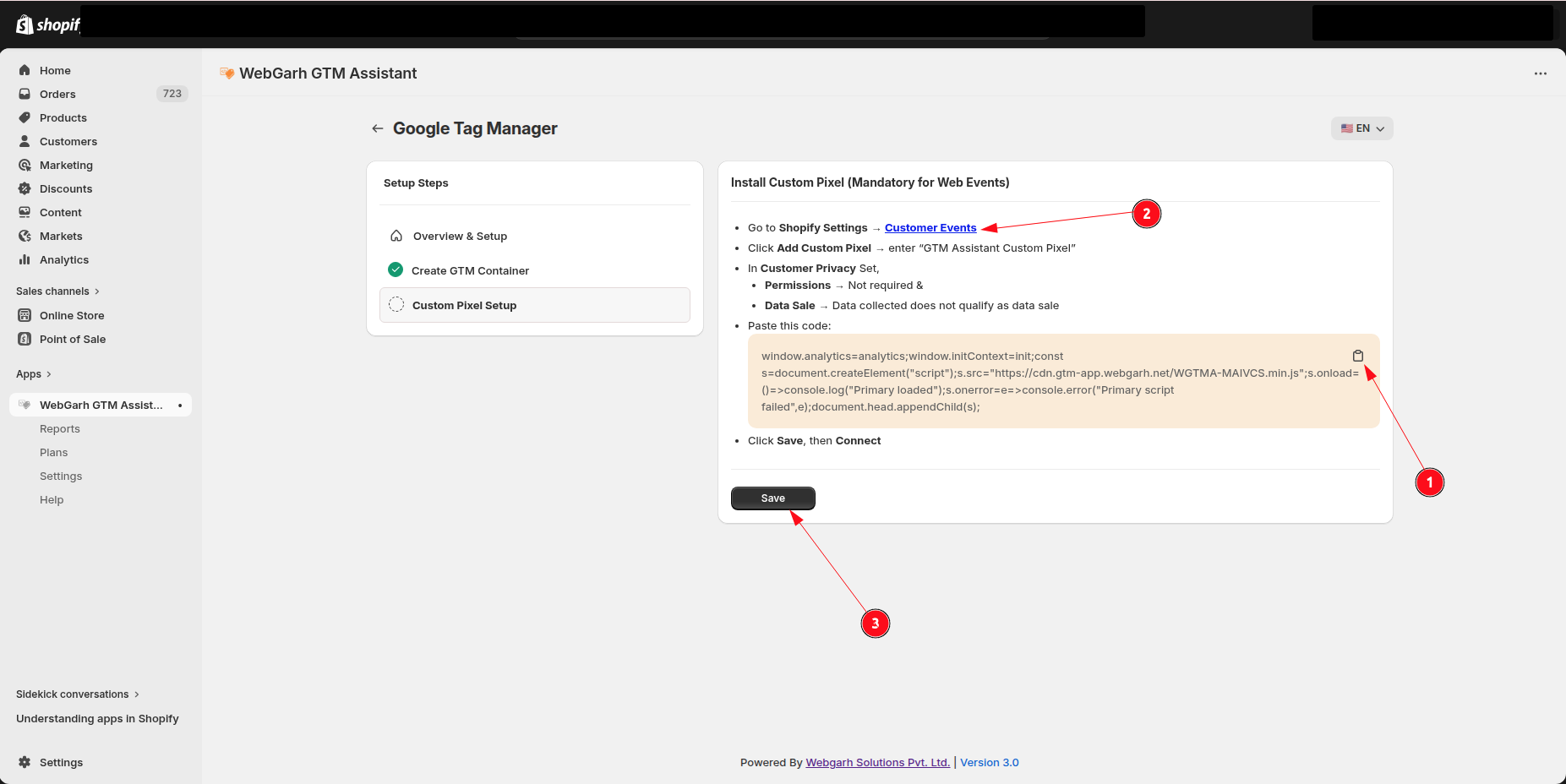Viewport: 1566px width, 784px height.
Task: Click the Setup Steps title
Action: [416, 183]
